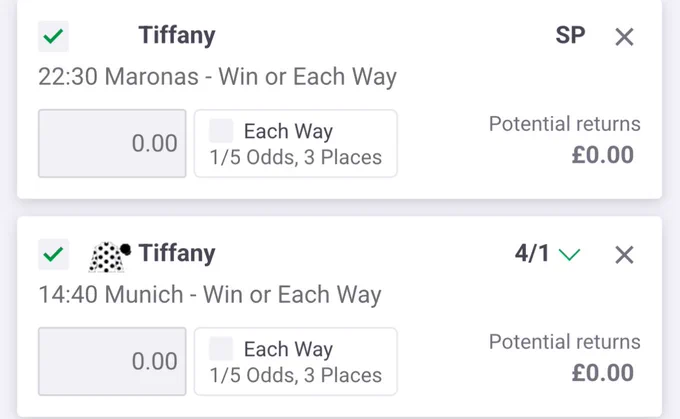Click the Tiffany name in Munich selection

(177, 254)
